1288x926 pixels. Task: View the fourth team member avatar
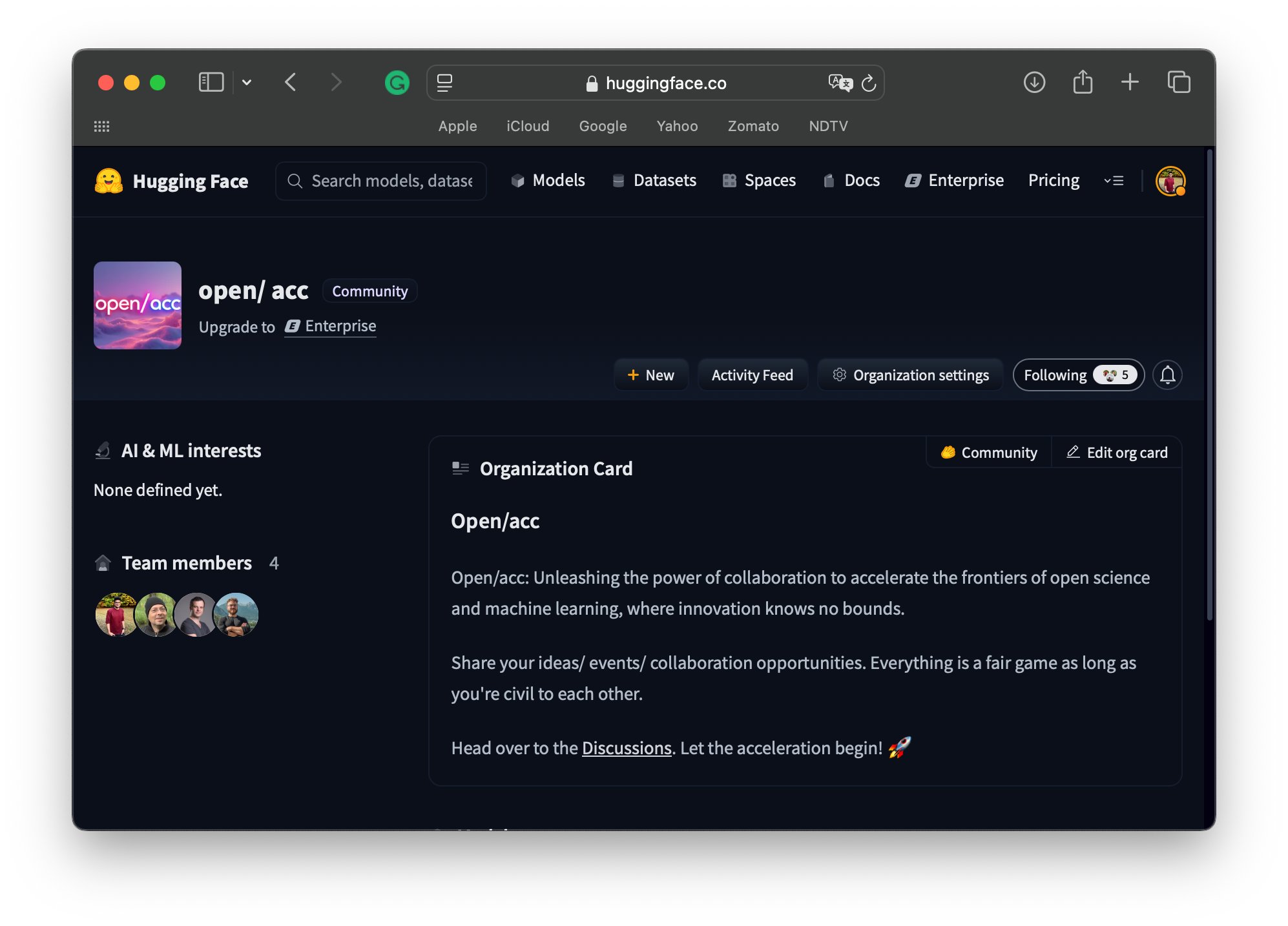(x=236, y=615)
